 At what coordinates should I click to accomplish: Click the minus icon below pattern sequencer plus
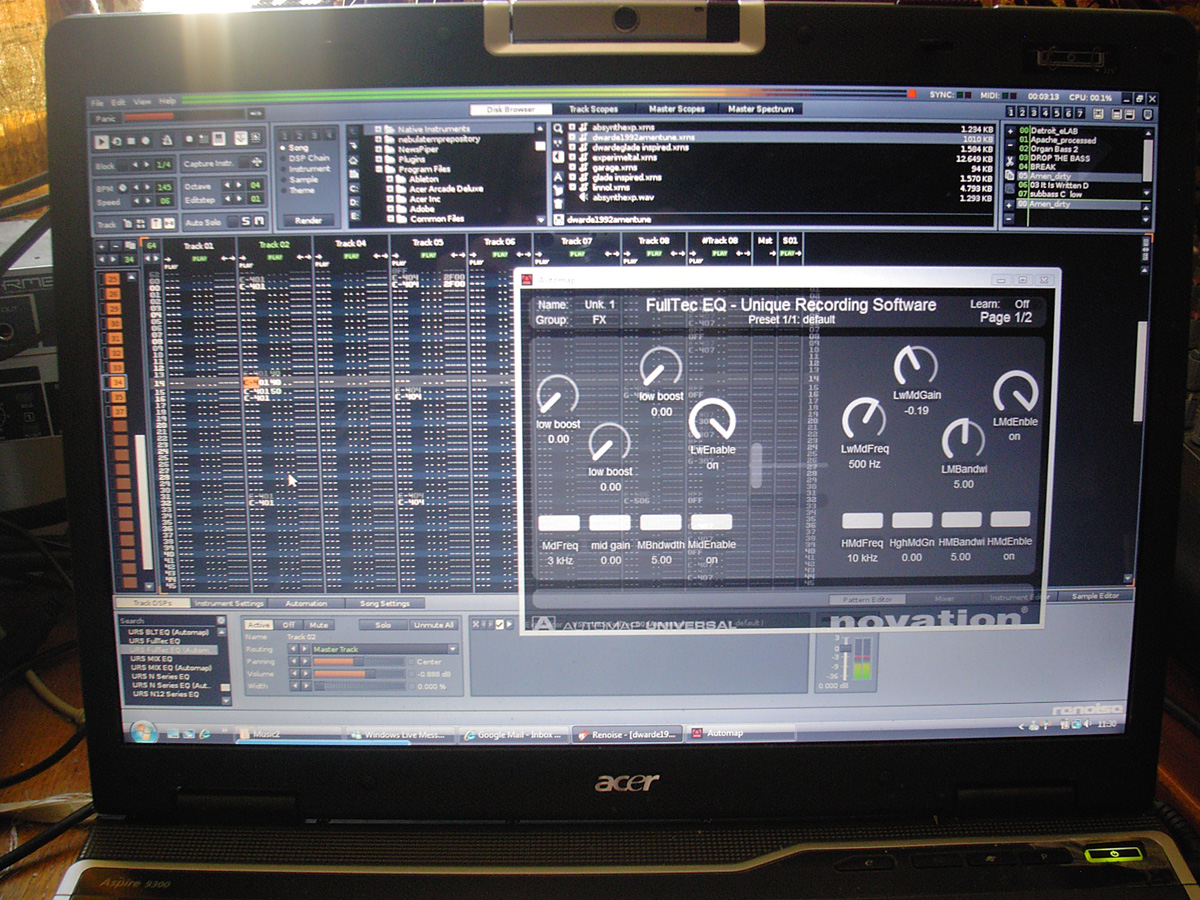(115, 246)
